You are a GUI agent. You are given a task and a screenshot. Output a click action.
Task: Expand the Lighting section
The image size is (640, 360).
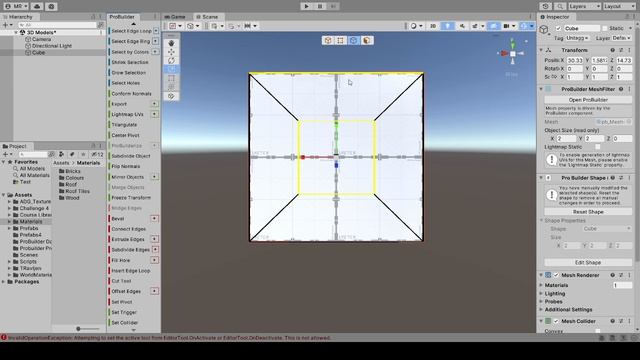[x=542, y=293]
